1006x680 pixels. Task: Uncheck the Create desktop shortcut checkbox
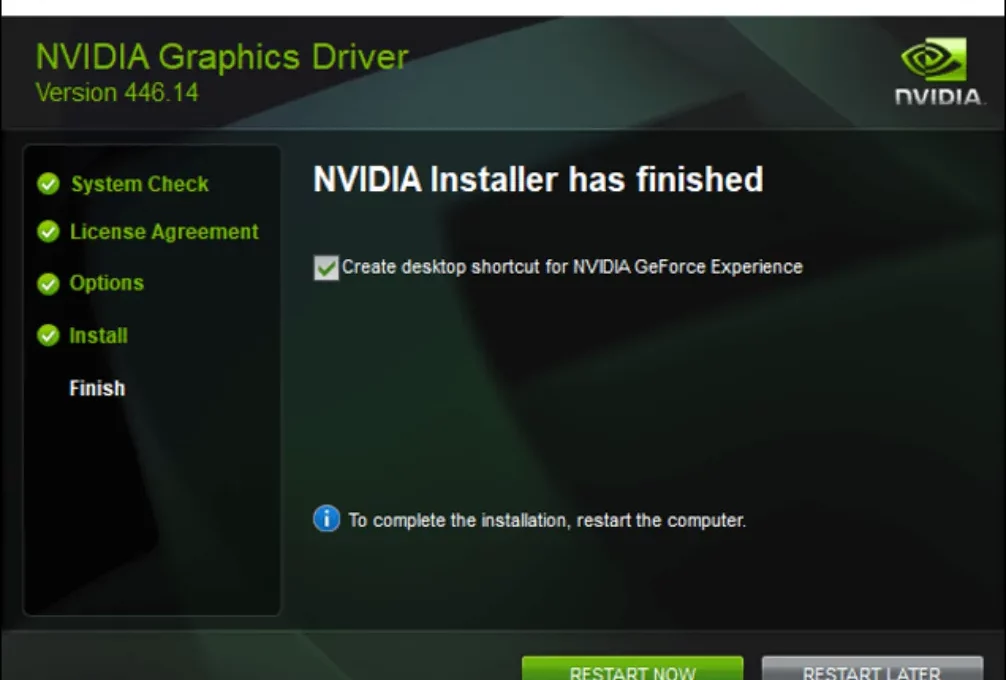click(x=326, y=268)
